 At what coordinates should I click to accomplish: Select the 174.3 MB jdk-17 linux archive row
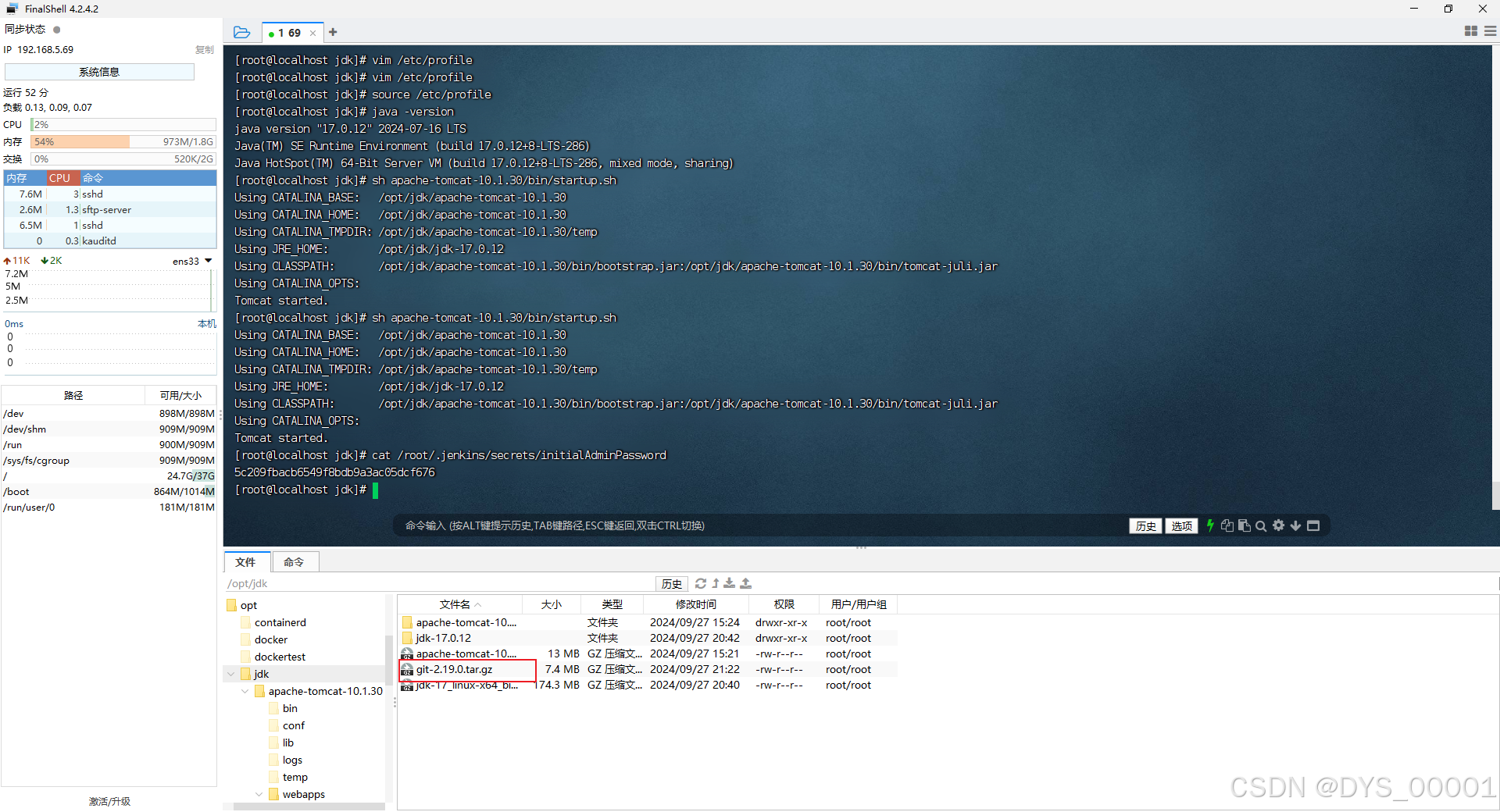point(648,685)
